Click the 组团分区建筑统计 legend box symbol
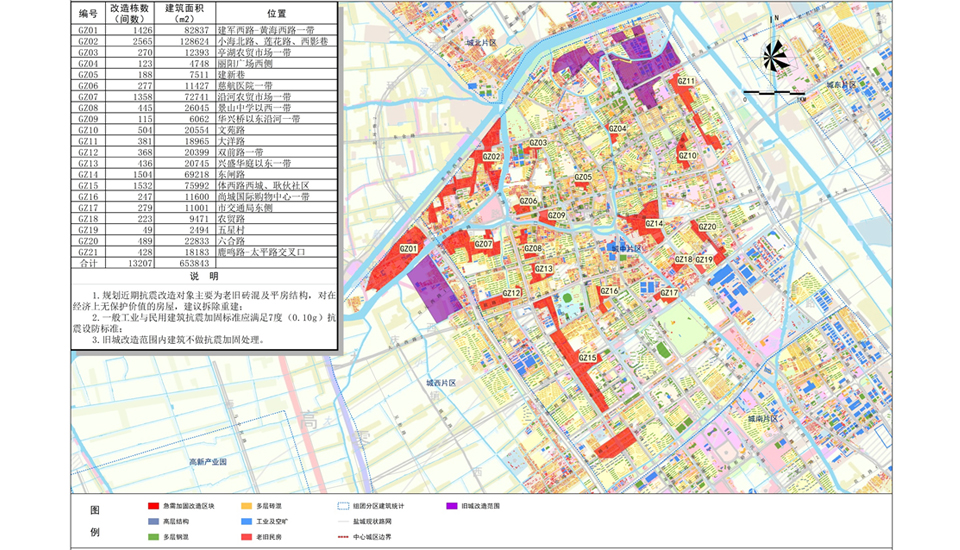 click(x=342, y=506)
